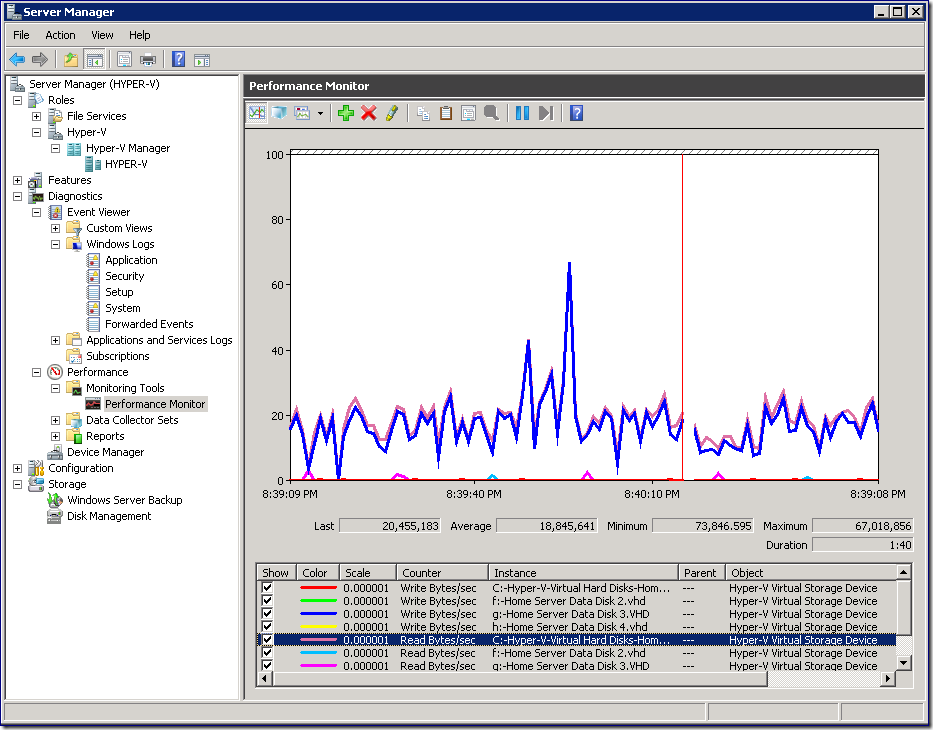Click the Instance column header
The height and width of the screenshot is (730, 933).
coord(583,572)
